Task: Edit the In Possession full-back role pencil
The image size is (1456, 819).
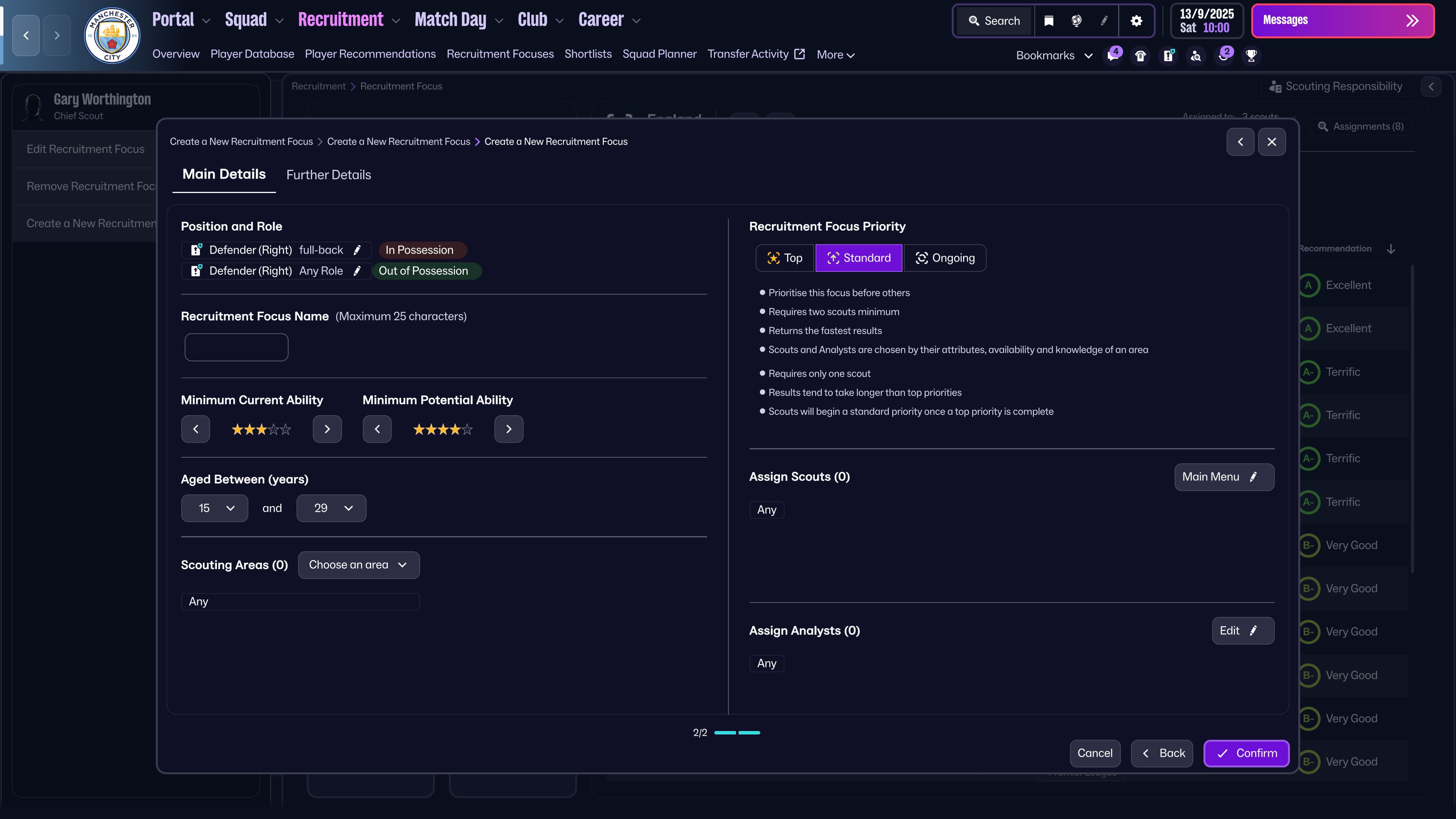Action: click(x=357, y=250)
